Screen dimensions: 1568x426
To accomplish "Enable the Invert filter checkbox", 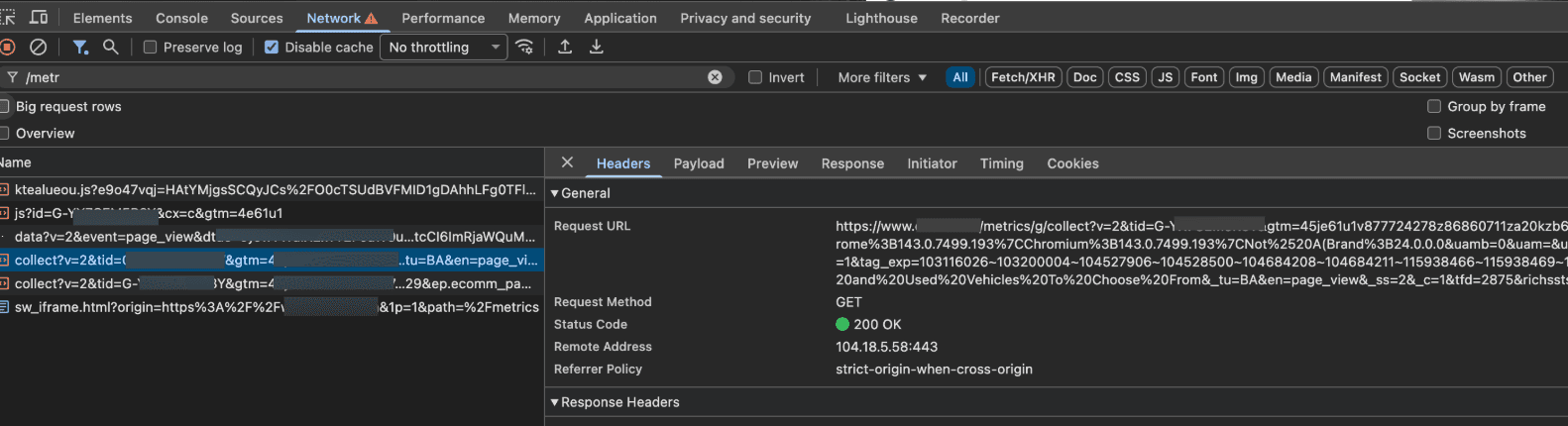I will 755,77.
